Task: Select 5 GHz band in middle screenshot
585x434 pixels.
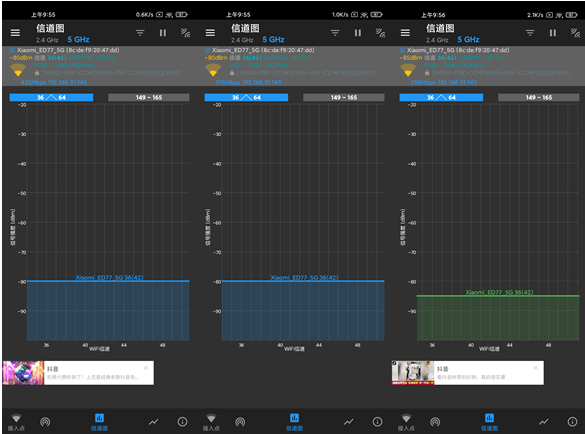Action: click(x=273, y=40)
